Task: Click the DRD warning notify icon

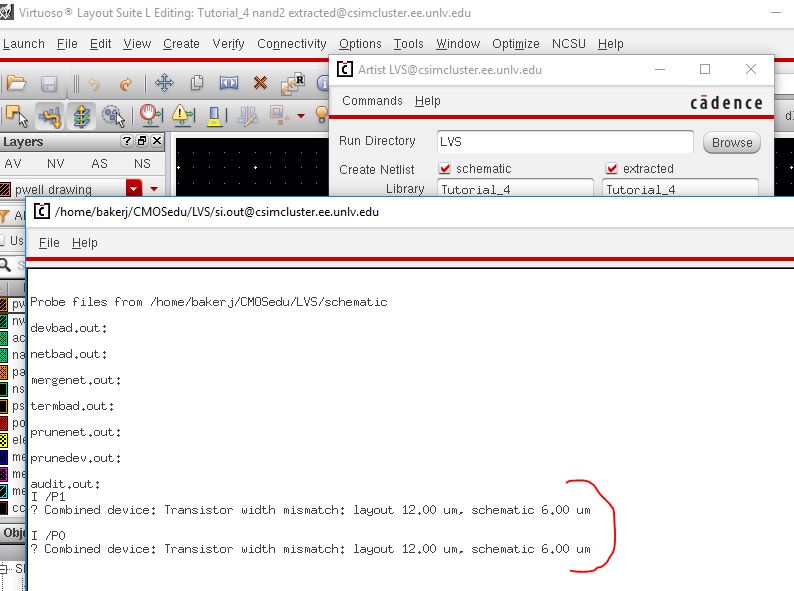Action: coord(183,115)
